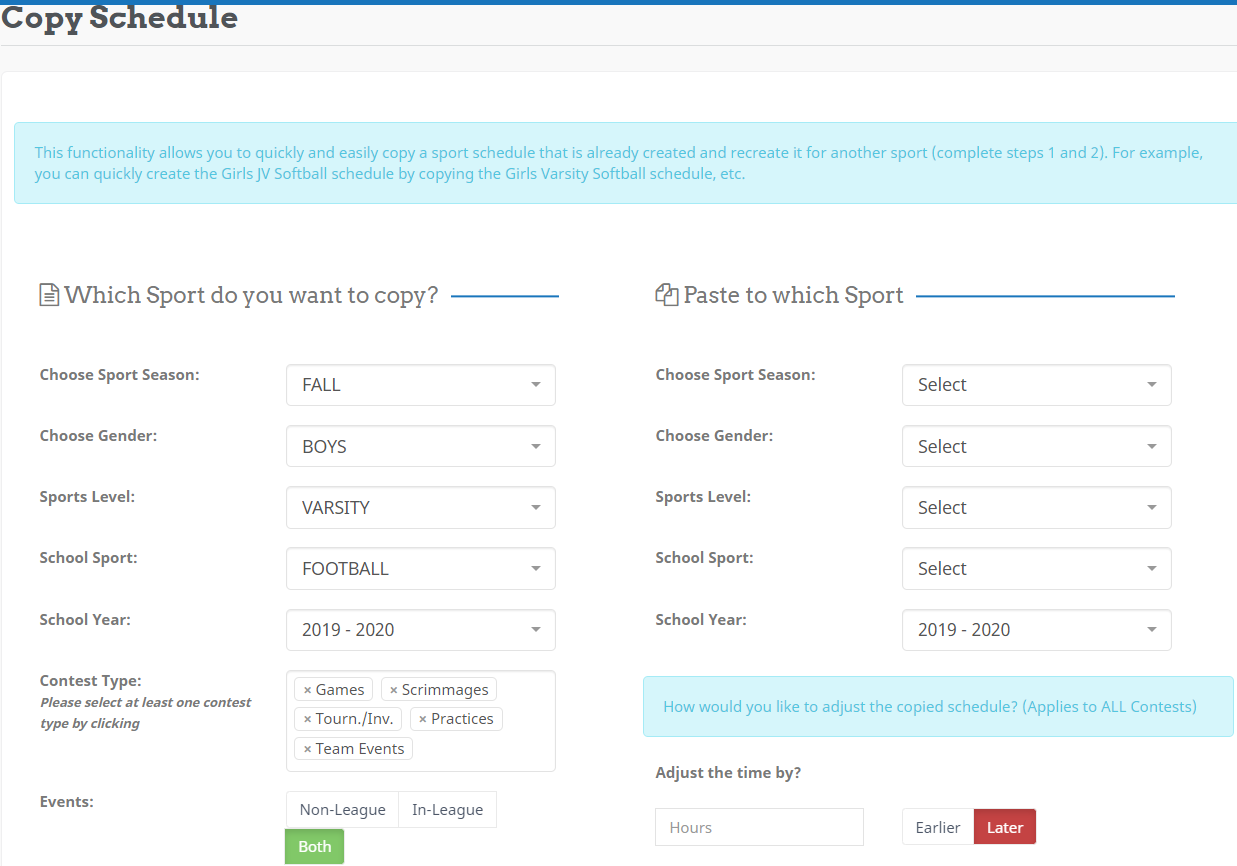Open the FALL sport season dropdown
Viewport: 1237px width, 866px height.
click(x=420, y=385)
